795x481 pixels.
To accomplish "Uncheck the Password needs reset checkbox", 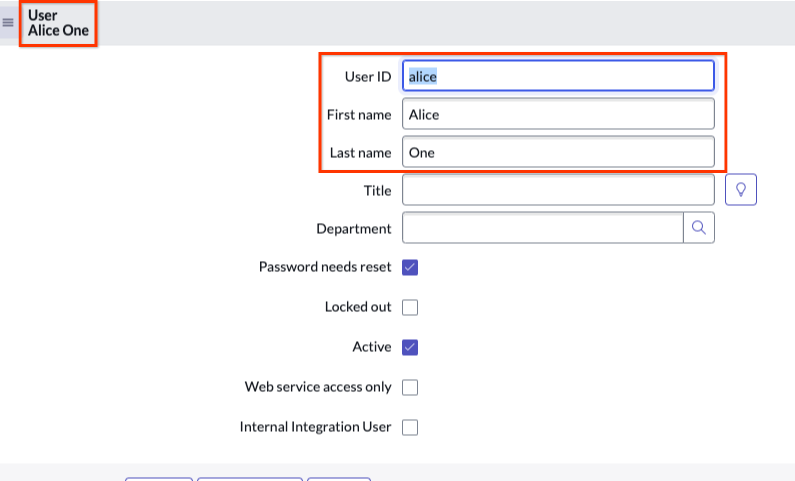I will pyautogui.click(x=410, y=267).
